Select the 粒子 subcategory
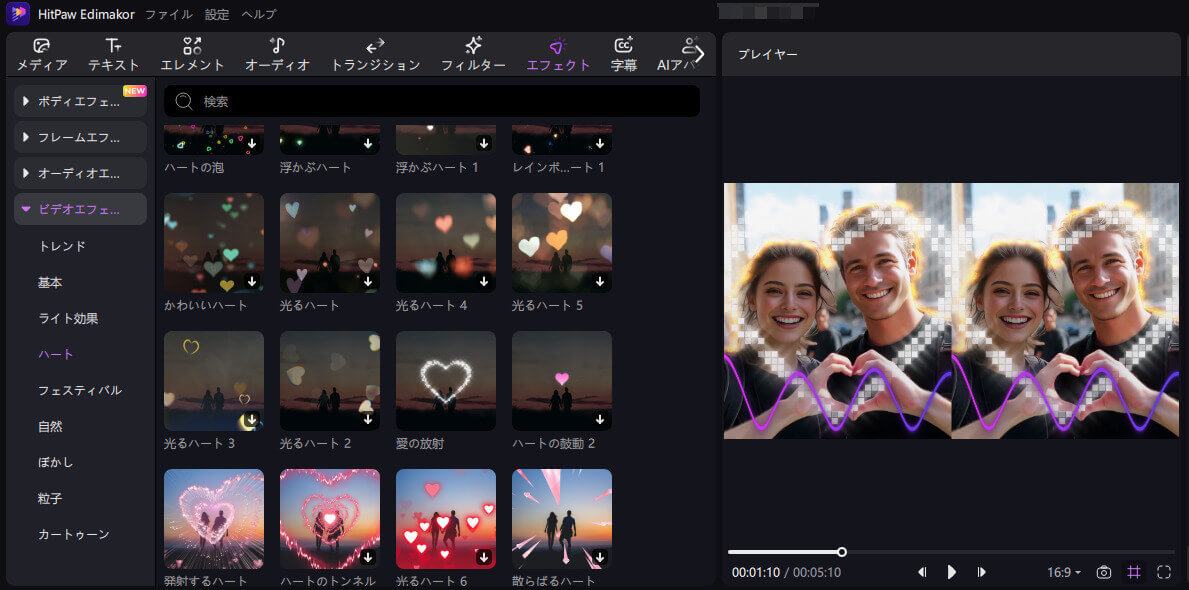 50,499
